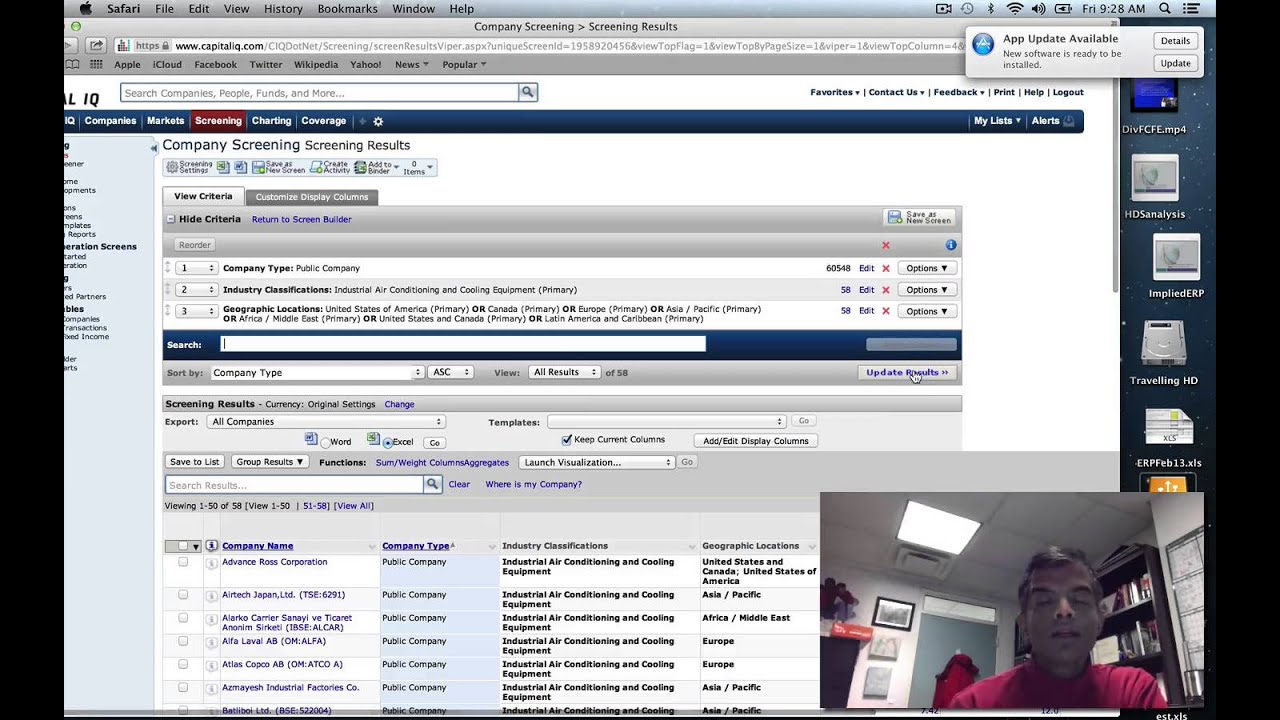Click the Safari share button
The width and height of the screenshot is (1280, 720).
coord(96,45)
